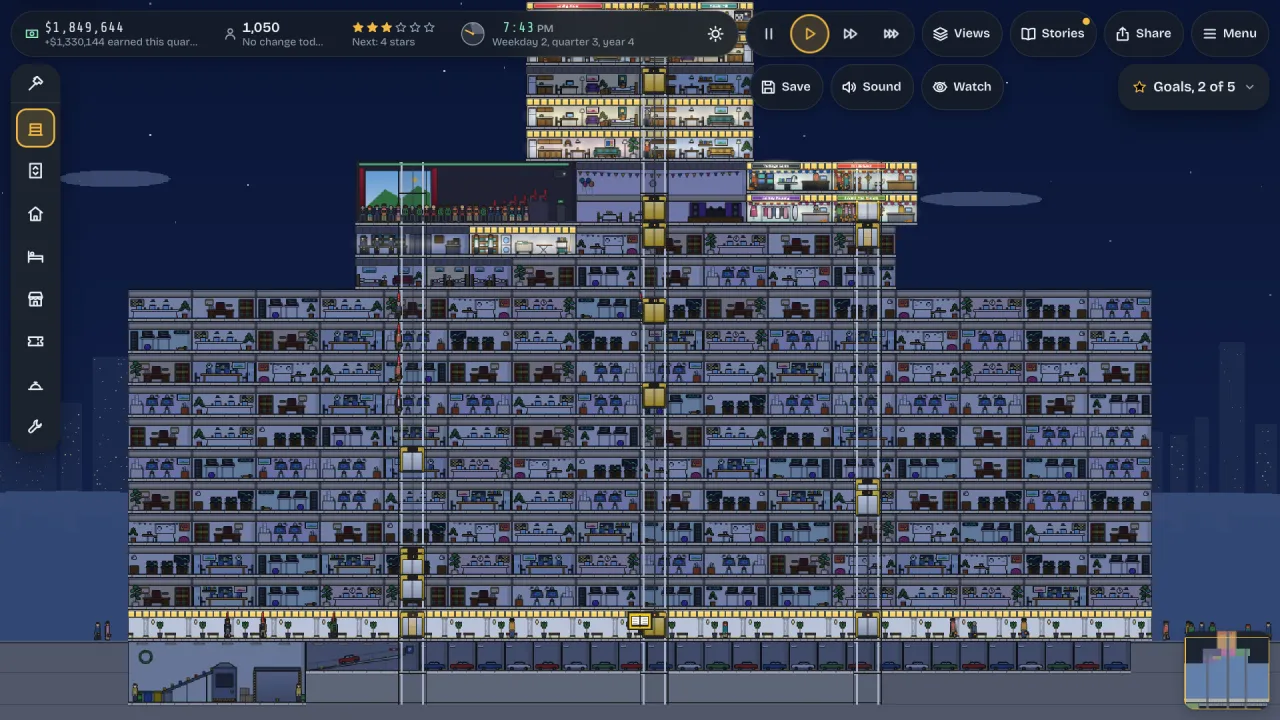This screenshot has width=1280, height=720.
Task: Select the wrench maintenance tool
Action: [x=35, y=427]
